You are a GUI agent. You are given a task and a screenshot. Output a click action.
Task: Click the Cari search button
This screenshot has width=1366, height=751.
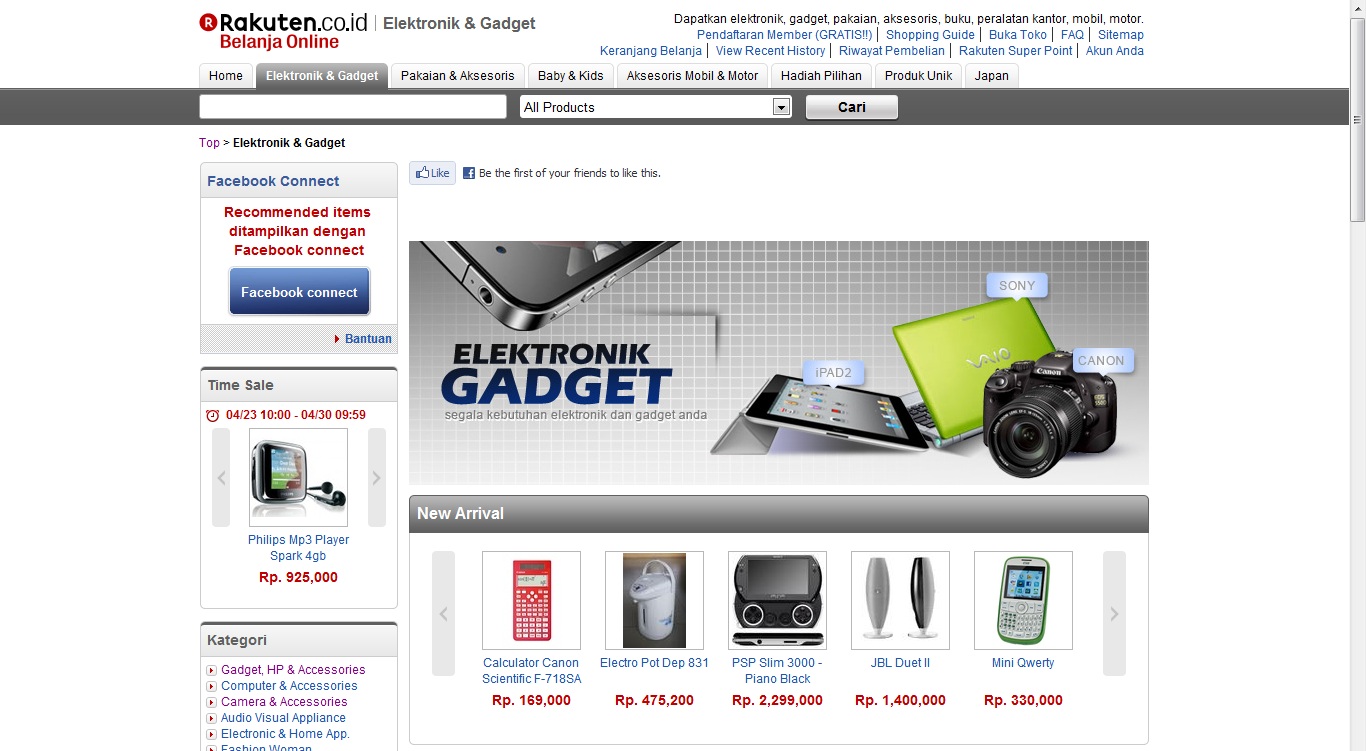click(852, 107)
